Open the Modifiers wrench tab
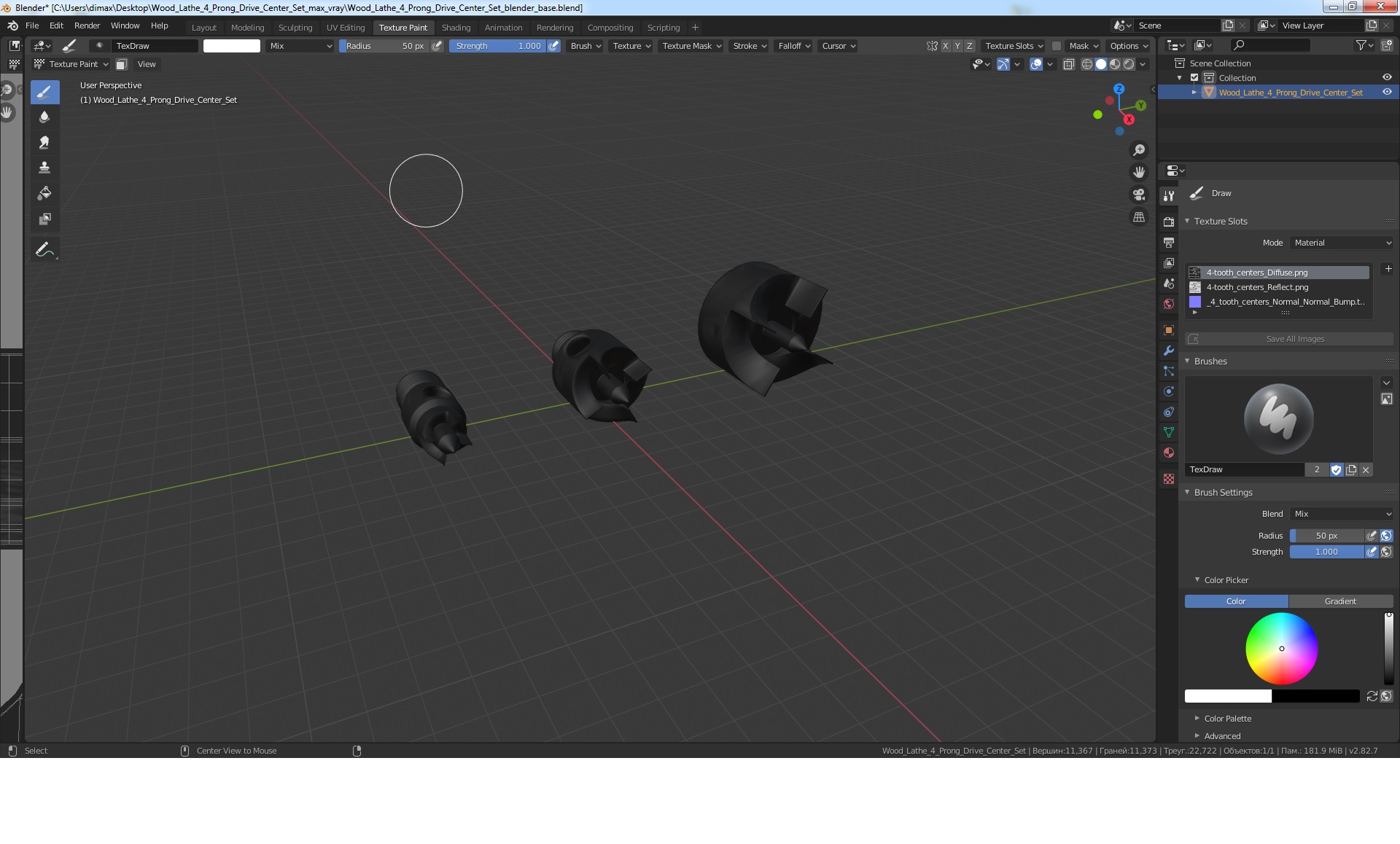 tap(1169, 351)
